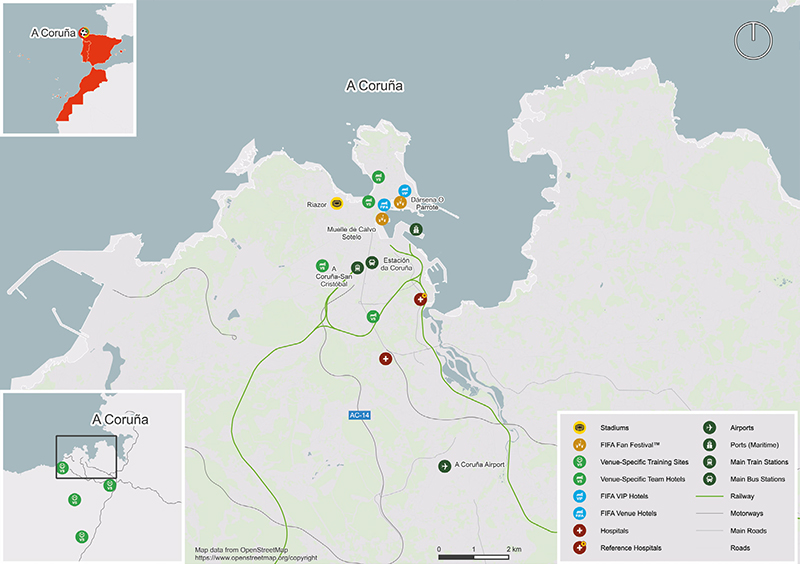Click the Venue-Specific Training Sites legend icon
Viewport: 800px width, 564px height.
point(579,462)
